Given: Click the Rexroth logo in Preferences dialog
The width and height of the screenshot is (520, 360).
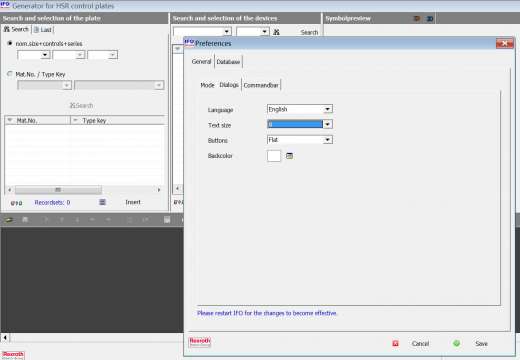Looking at the screenshot, I should tap(200, 342).
